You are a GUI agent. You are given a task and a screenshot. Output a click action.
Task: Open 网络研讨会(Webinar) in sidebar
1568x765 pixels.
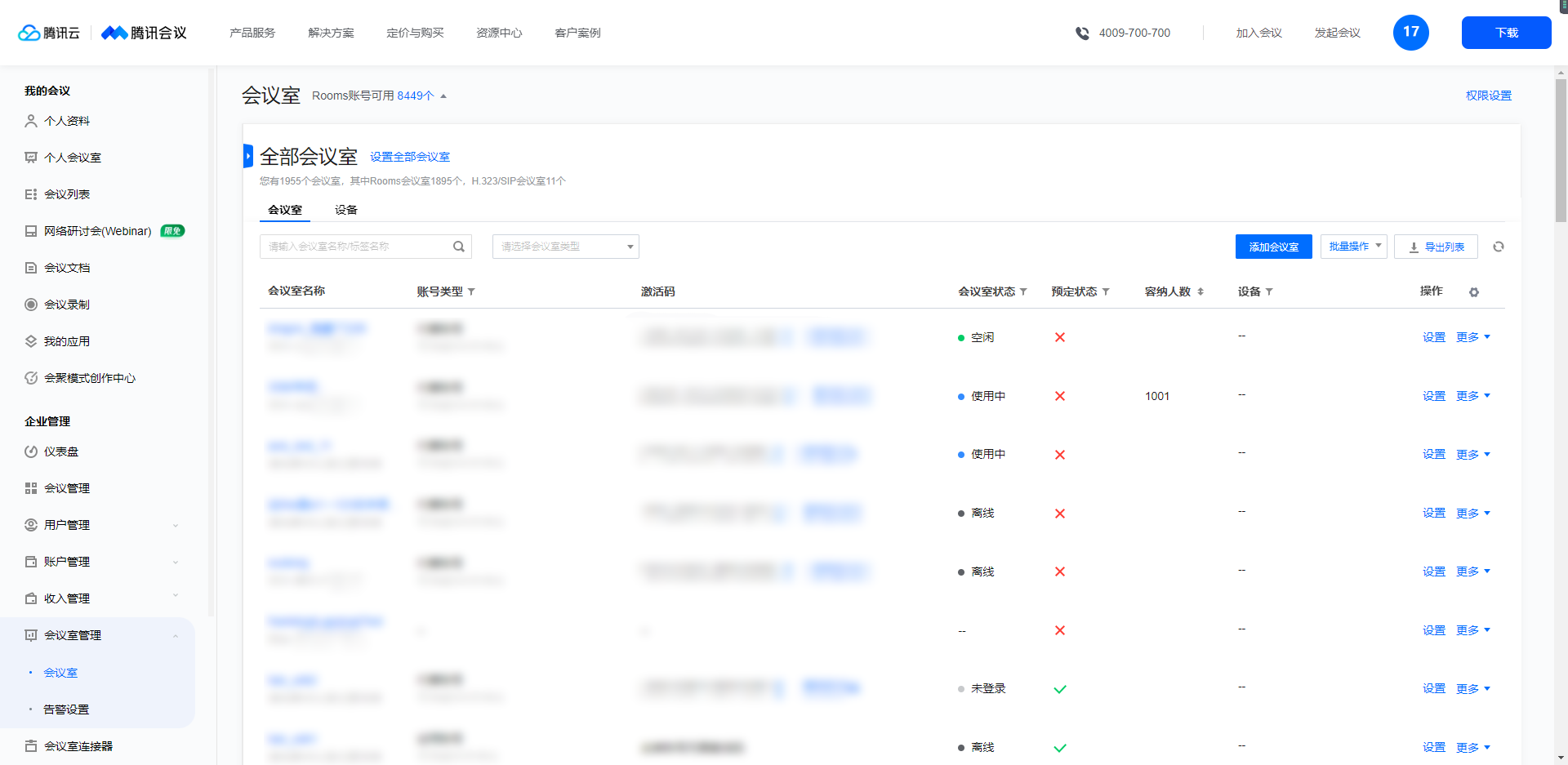[98, 231]
